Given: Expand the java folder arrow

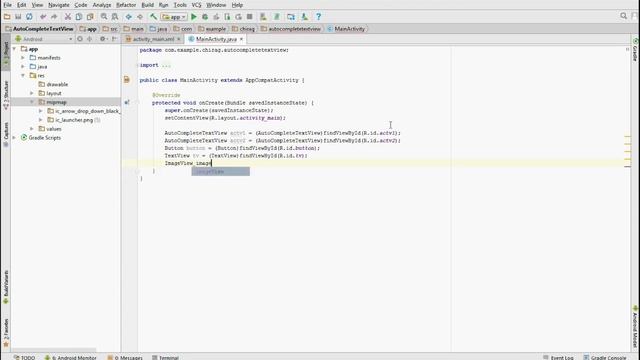Looking at the screenshot, I should (23, 67).
